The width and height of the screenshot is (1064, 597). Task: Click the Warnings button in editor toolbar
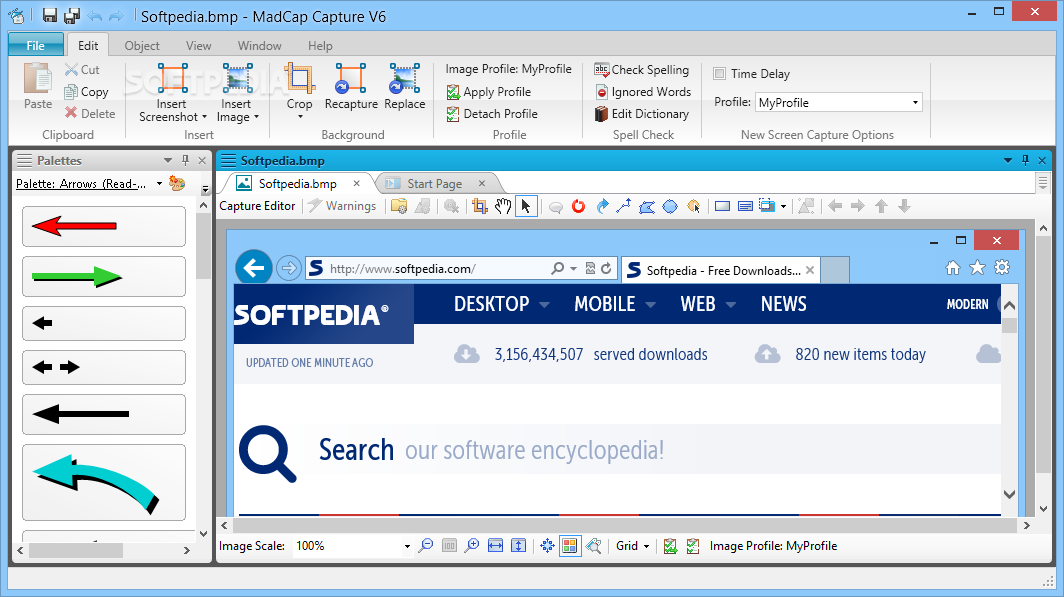pos(342,206)
